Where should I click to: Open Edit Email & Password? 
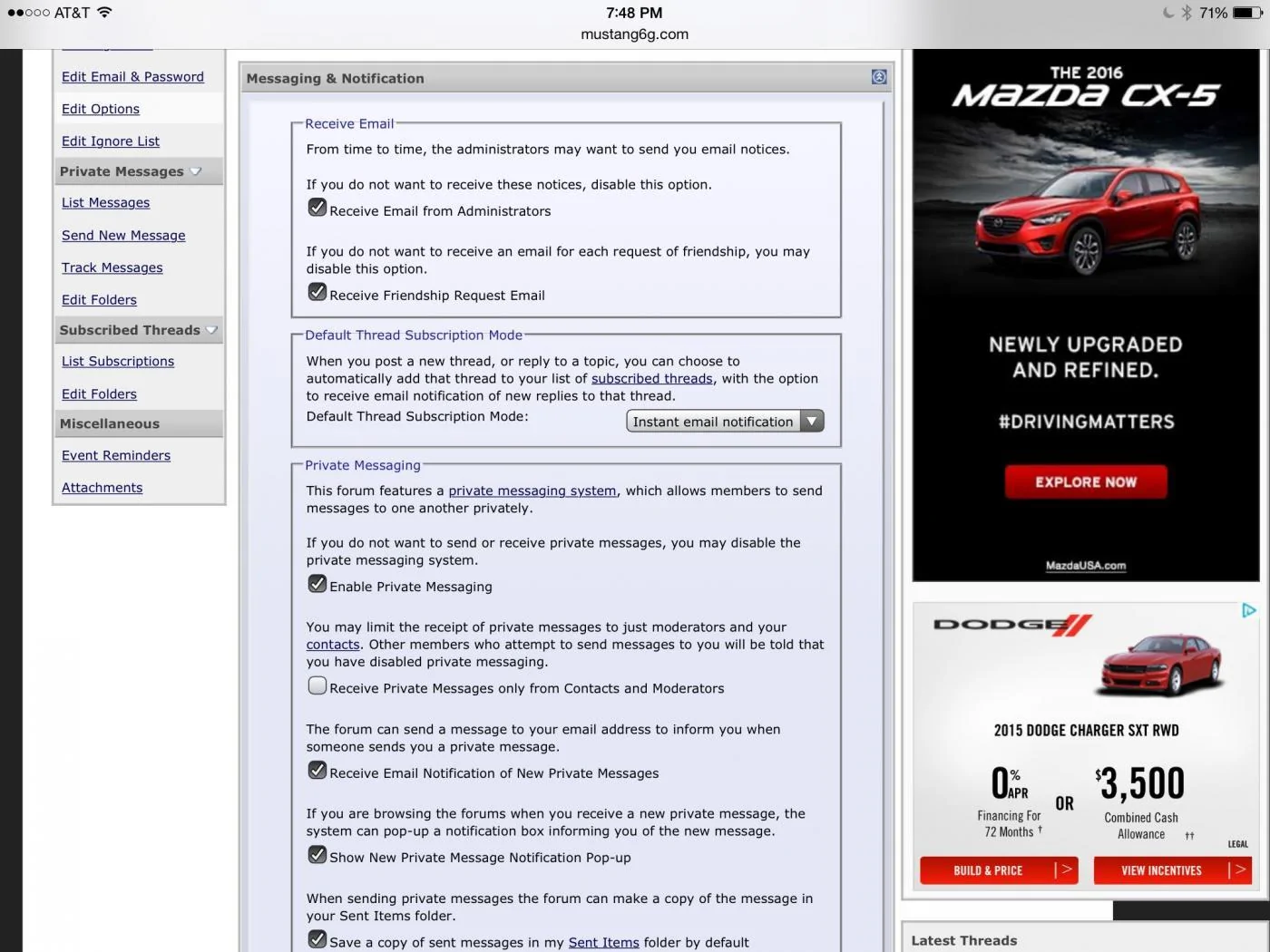[132, 77]
